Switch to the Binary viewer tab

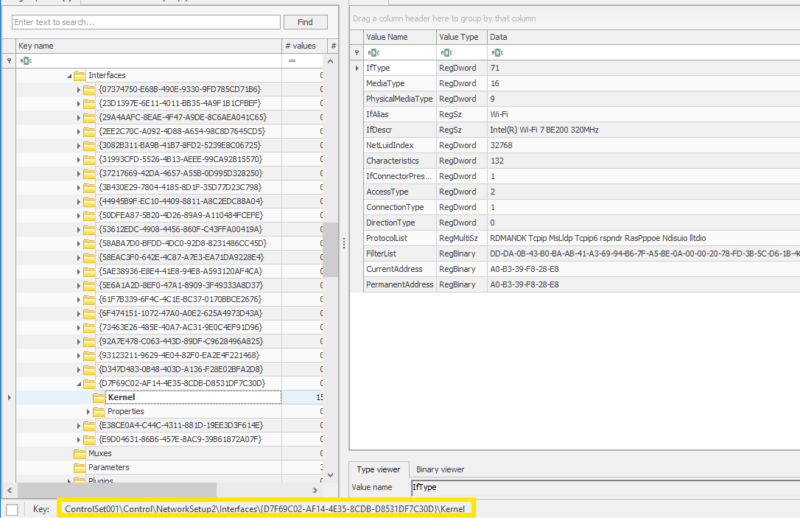[x=439, y=469]
